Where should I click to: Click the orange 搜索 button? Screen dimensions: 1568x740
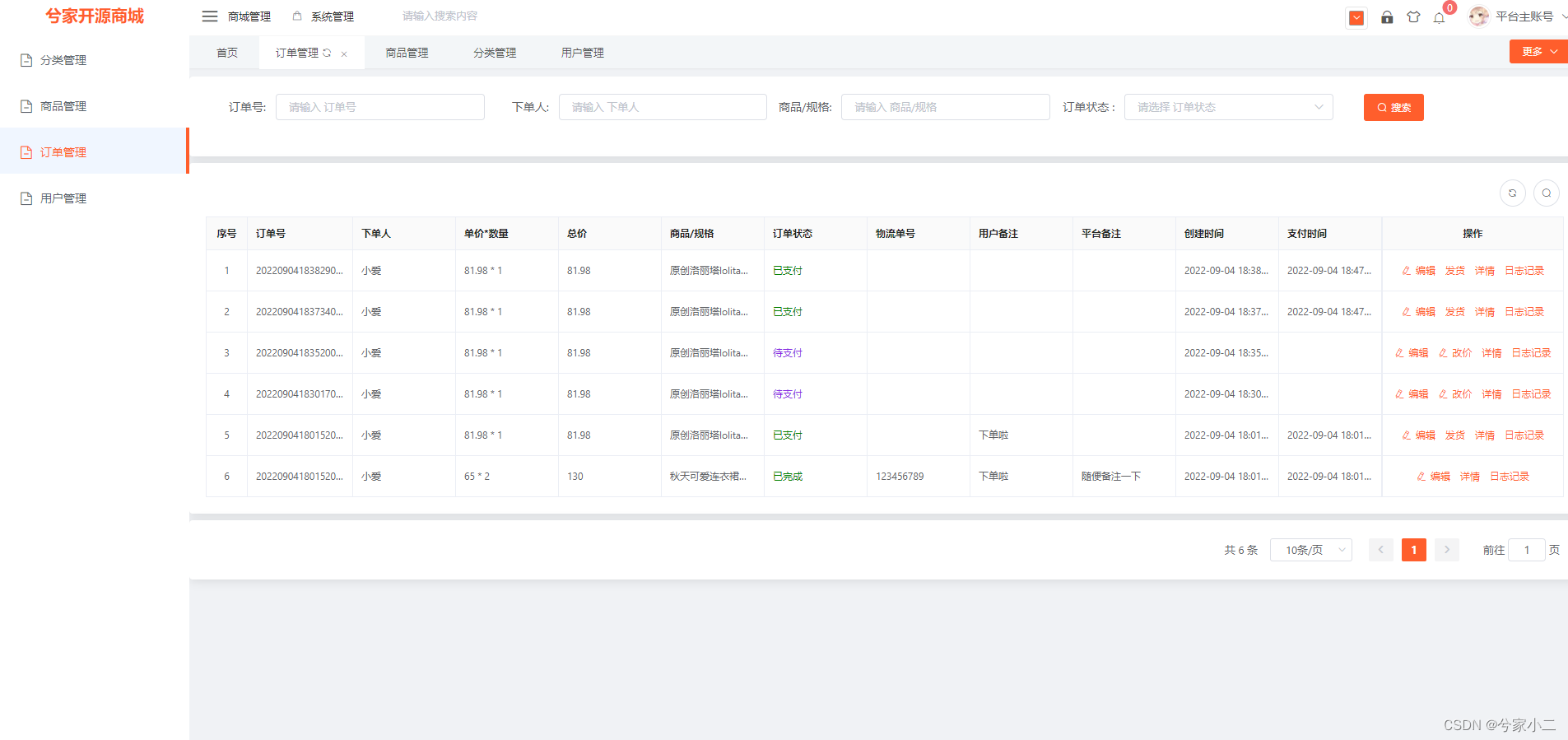[1394, 107]
